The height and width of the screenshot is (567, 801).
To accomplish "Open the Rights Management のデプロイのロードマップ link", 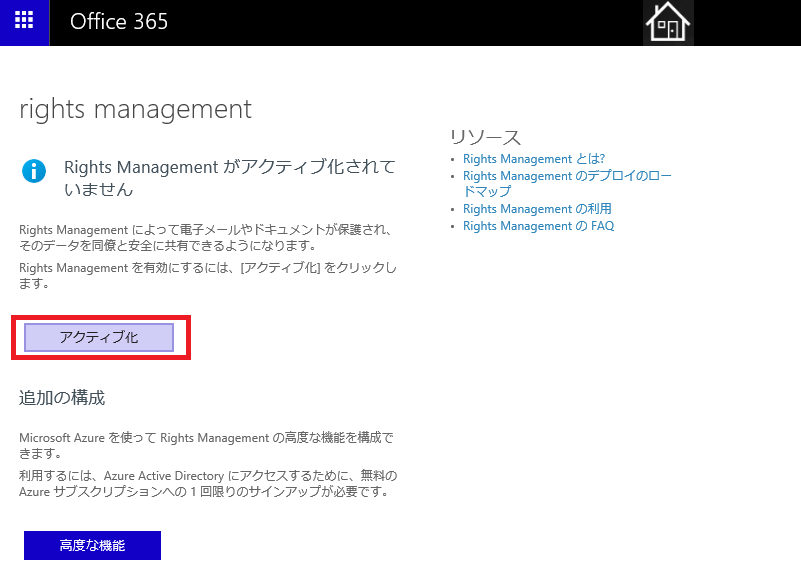I will pos(567,183).
